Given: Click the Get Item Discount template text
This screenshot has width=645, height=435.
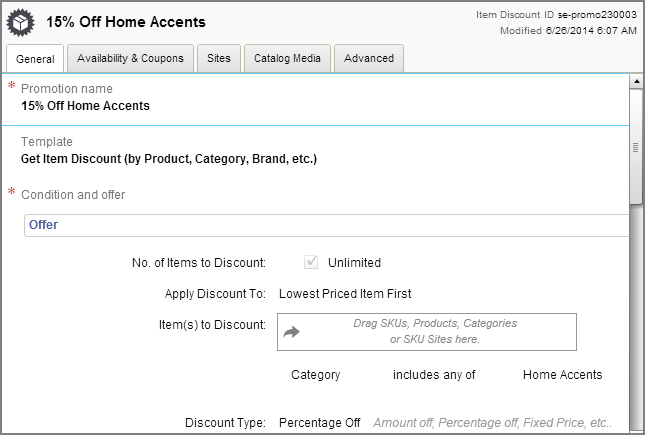Looking at the screenshot, I should [x=169, y=159].
